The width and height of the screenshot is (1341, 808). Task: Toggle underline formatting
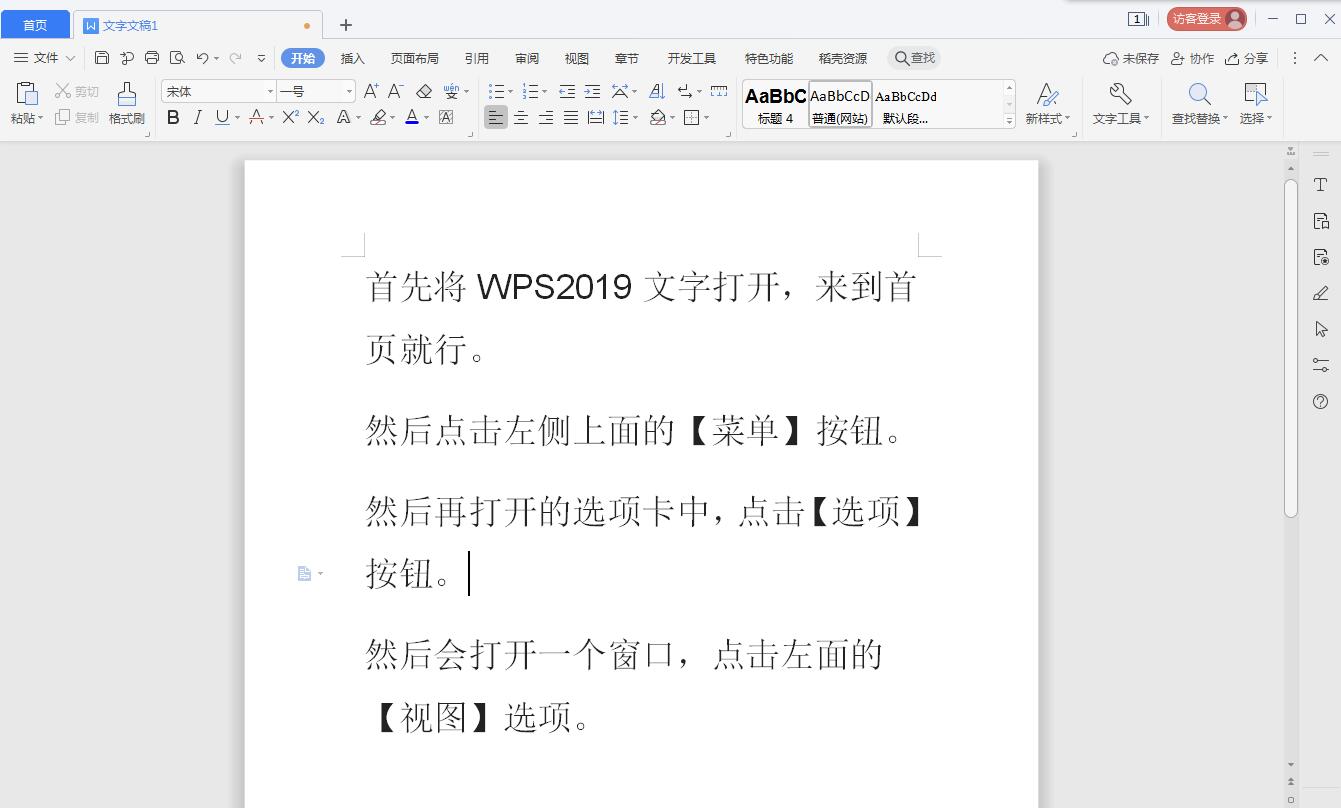(220, 117)
